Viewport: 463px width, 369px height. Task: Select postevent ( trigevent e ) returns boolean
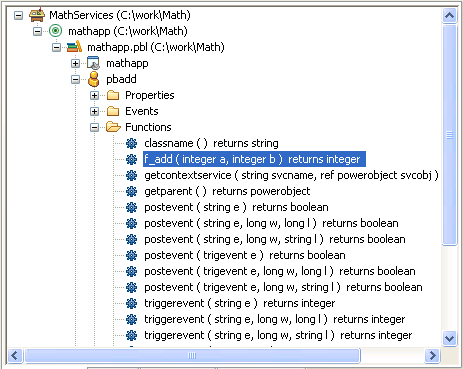[245, 255]
